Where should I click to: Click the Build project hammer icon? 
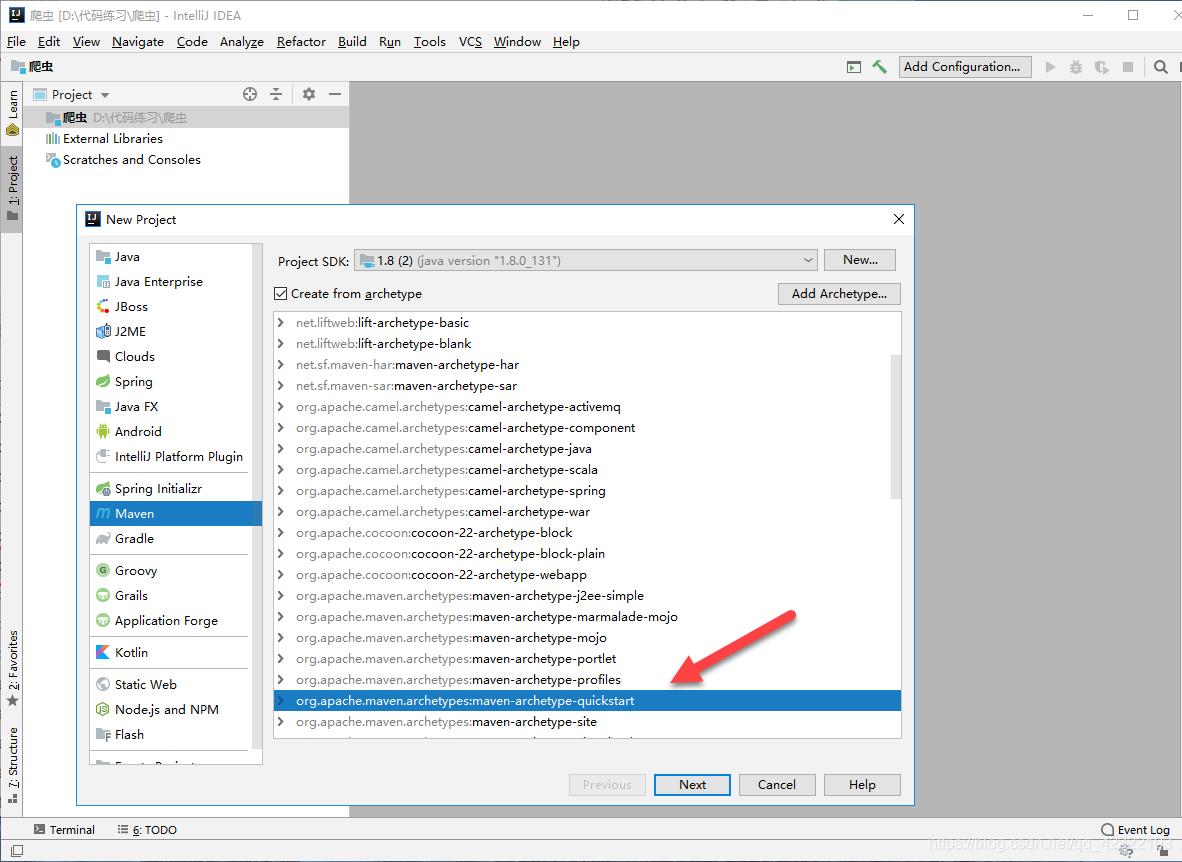click(x=879, y=66)
